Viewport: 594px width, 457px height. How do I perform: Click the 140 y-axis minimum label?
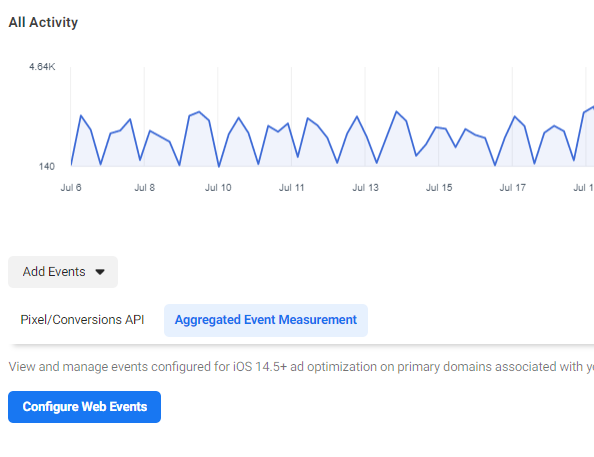point(47,166)
